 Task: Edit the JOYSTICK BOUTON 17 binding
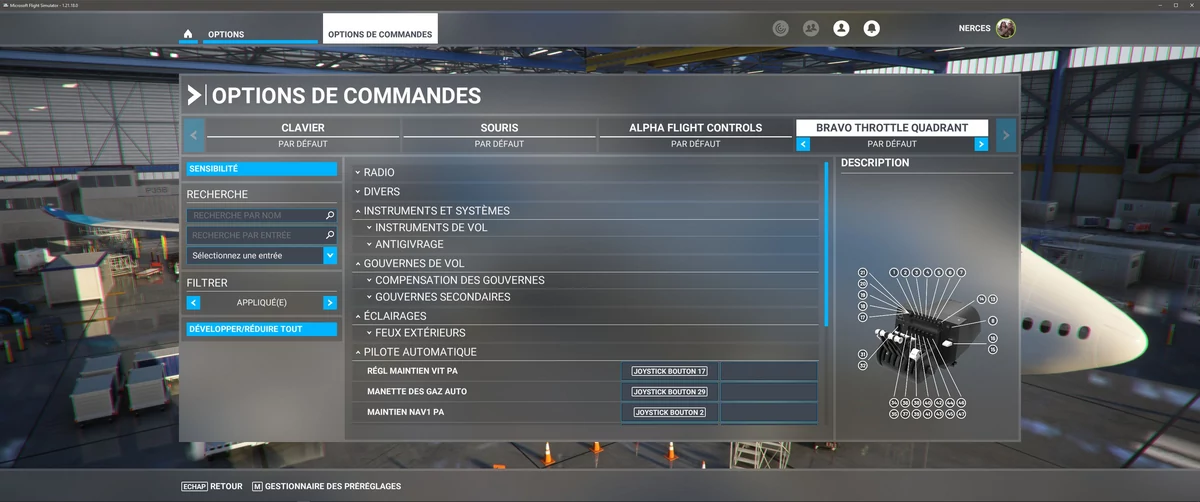[669, 371]
